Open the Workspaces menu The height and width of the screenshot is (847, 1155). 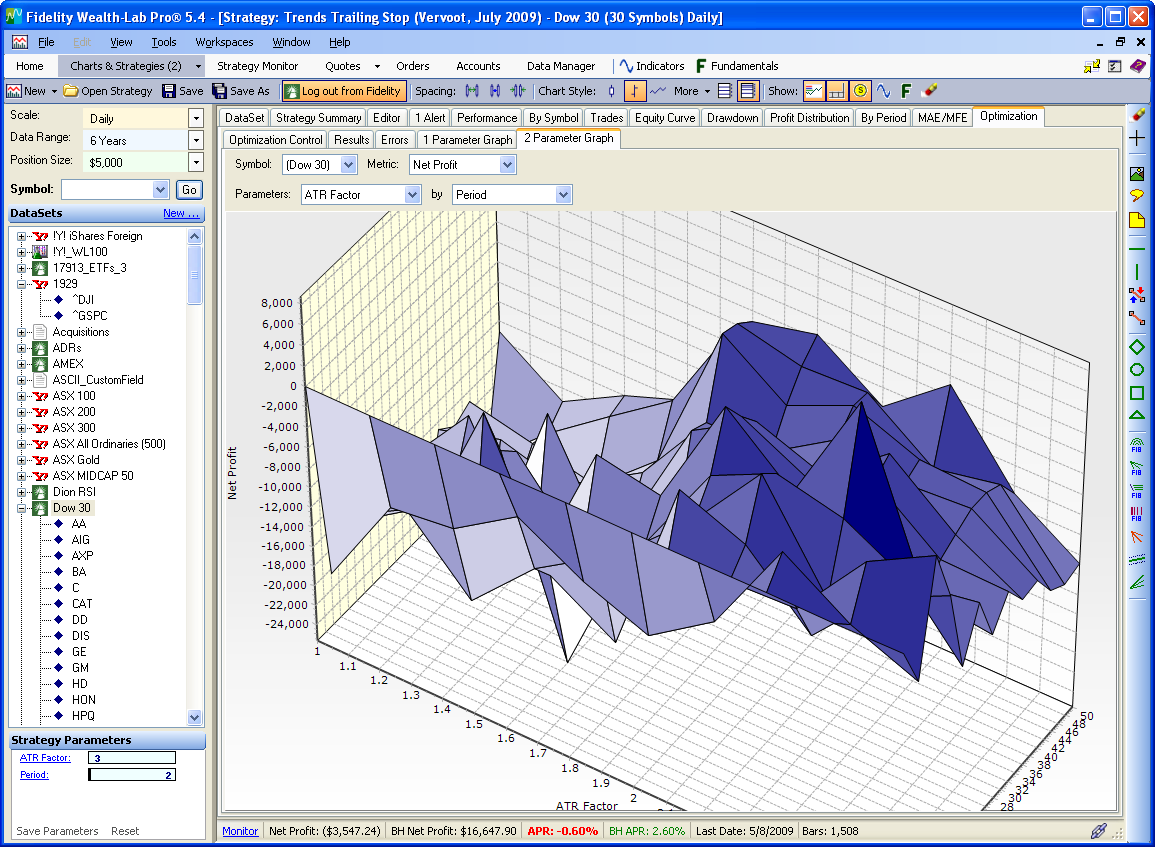click(x=224, y=42)
